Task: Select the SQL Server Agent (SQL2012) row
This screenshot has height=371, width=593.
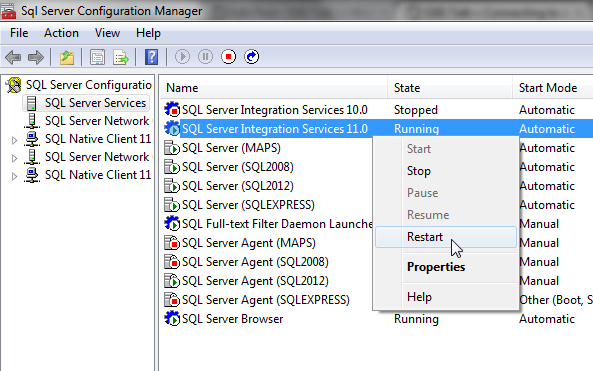Action: [266, 281]
